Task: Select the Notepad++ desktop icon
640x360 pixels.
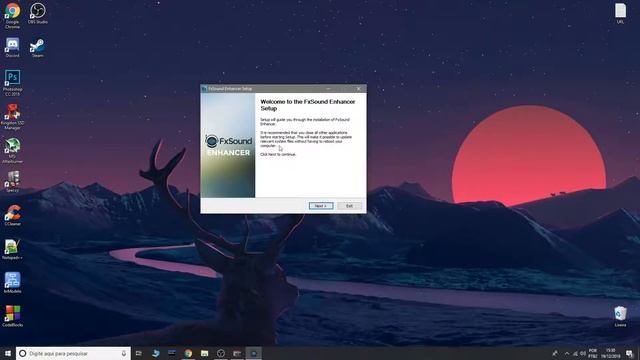Action: pos(12,249)
